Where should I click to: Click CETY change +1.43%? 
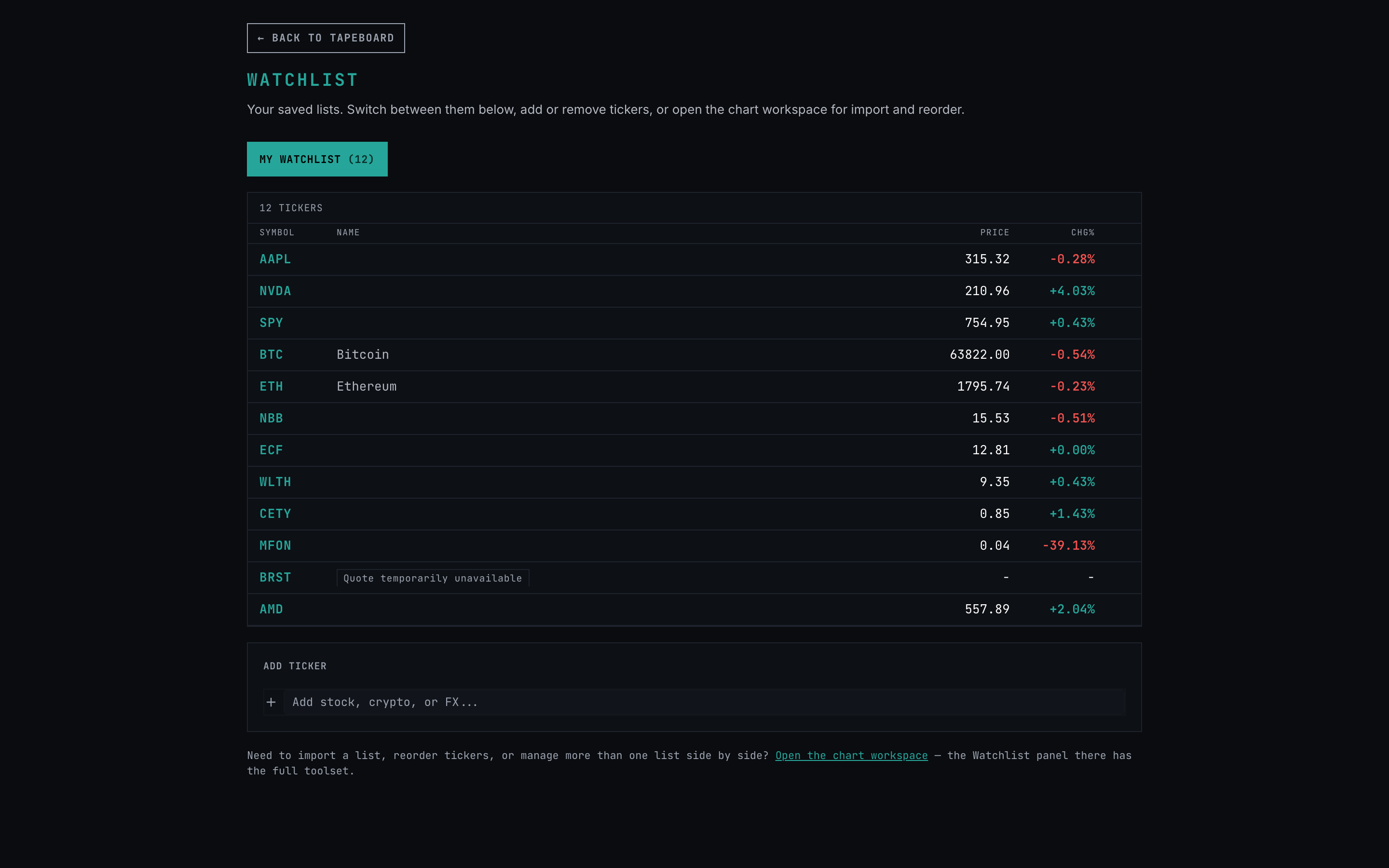(x=1072, y=514)
